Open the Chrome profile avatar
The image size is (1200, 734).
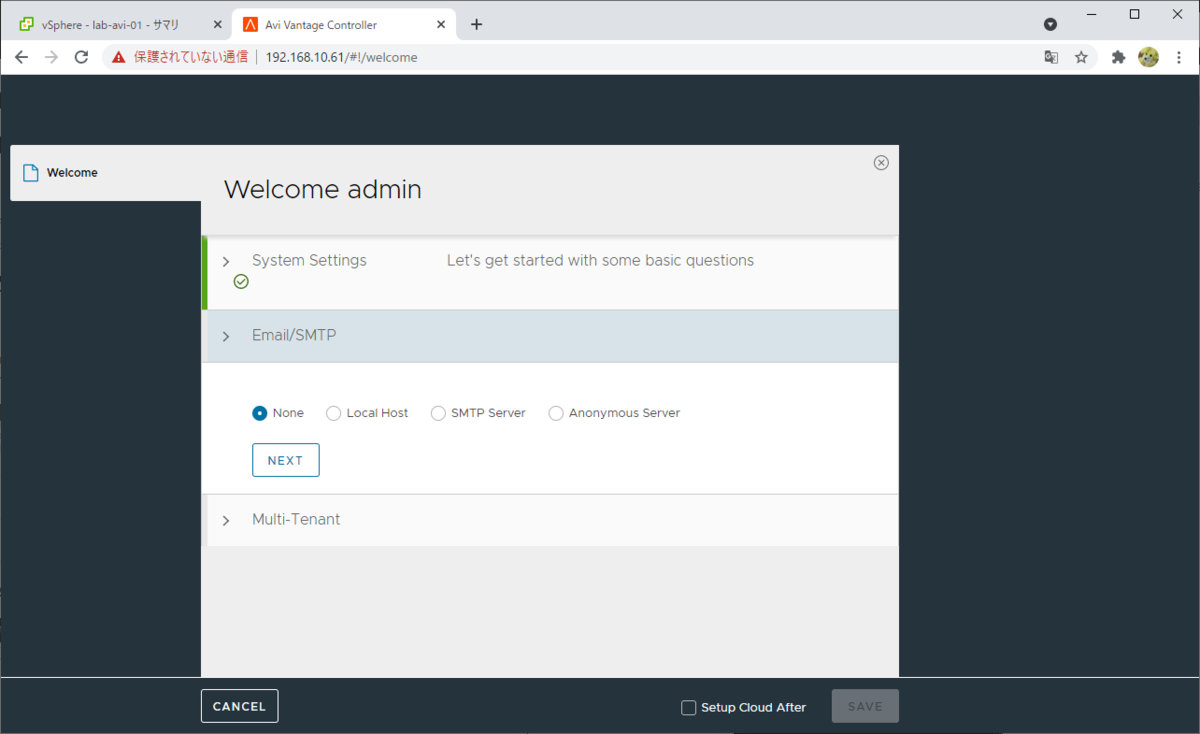click(x=1148, y=57)
